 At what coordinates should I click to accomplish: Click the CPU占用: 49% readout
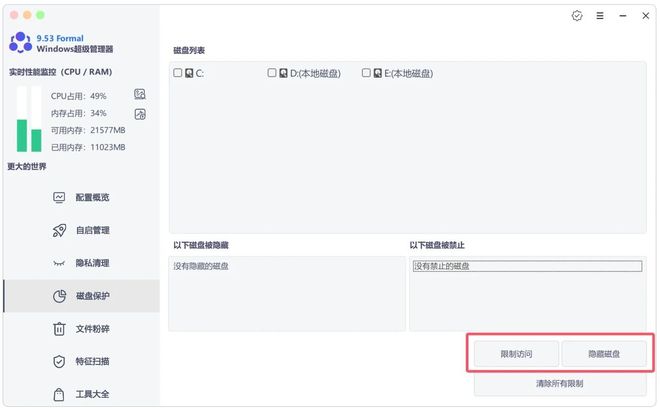(79, 96)
